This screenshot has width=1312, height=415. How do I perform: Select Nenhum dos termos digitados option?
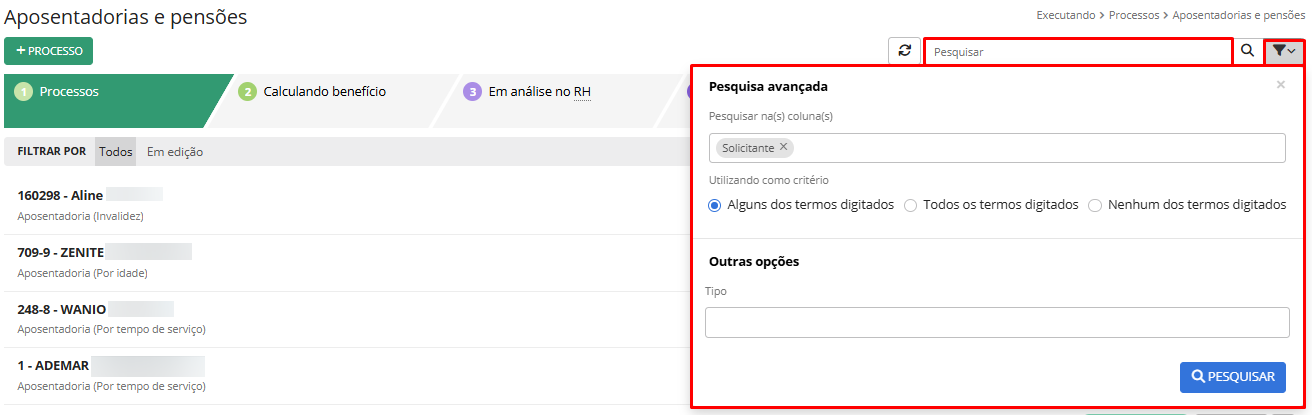tap(1095, 205)
